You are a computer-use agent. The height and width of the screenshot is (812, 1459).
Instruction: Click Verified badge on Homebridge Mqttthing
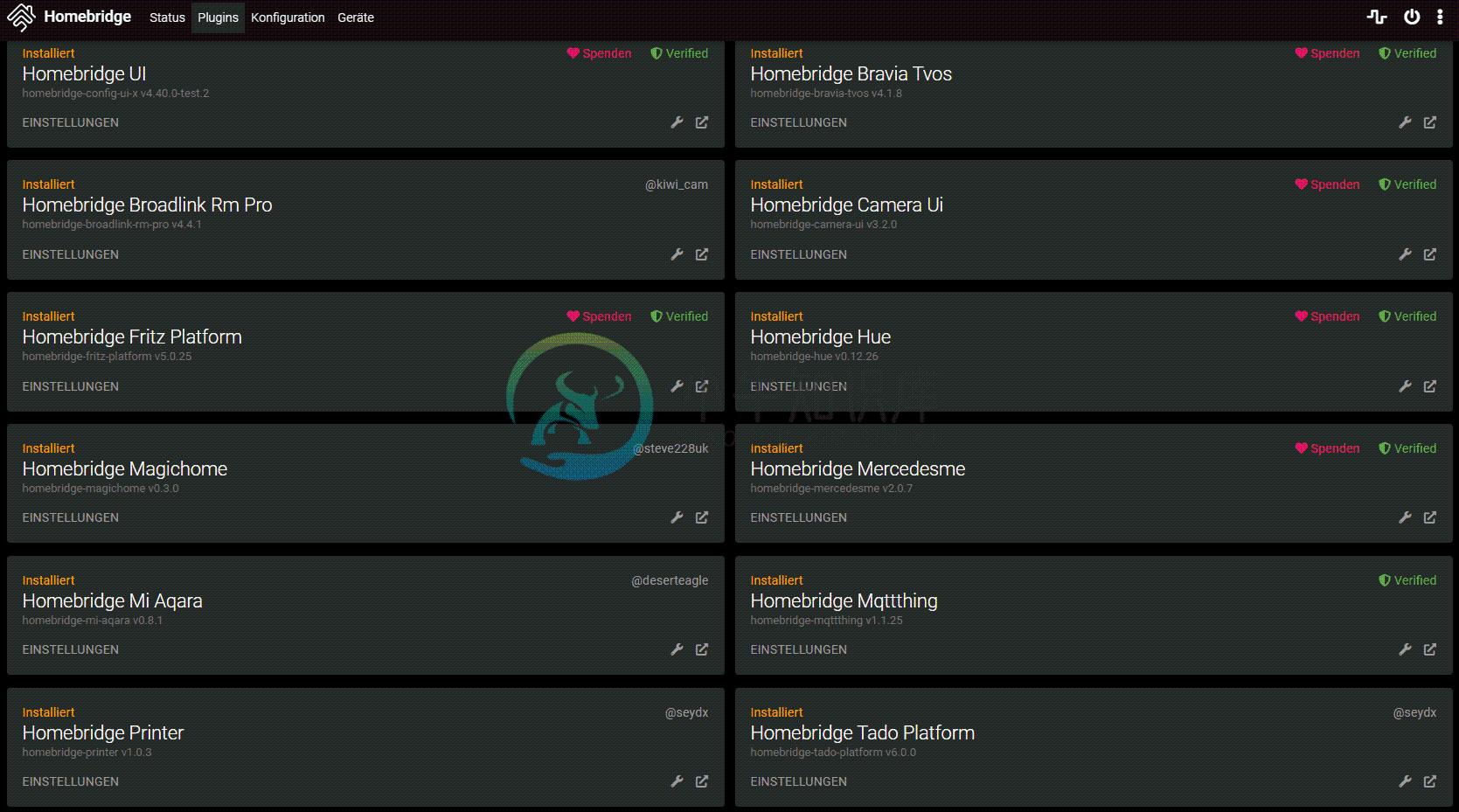coord(1407,580)
